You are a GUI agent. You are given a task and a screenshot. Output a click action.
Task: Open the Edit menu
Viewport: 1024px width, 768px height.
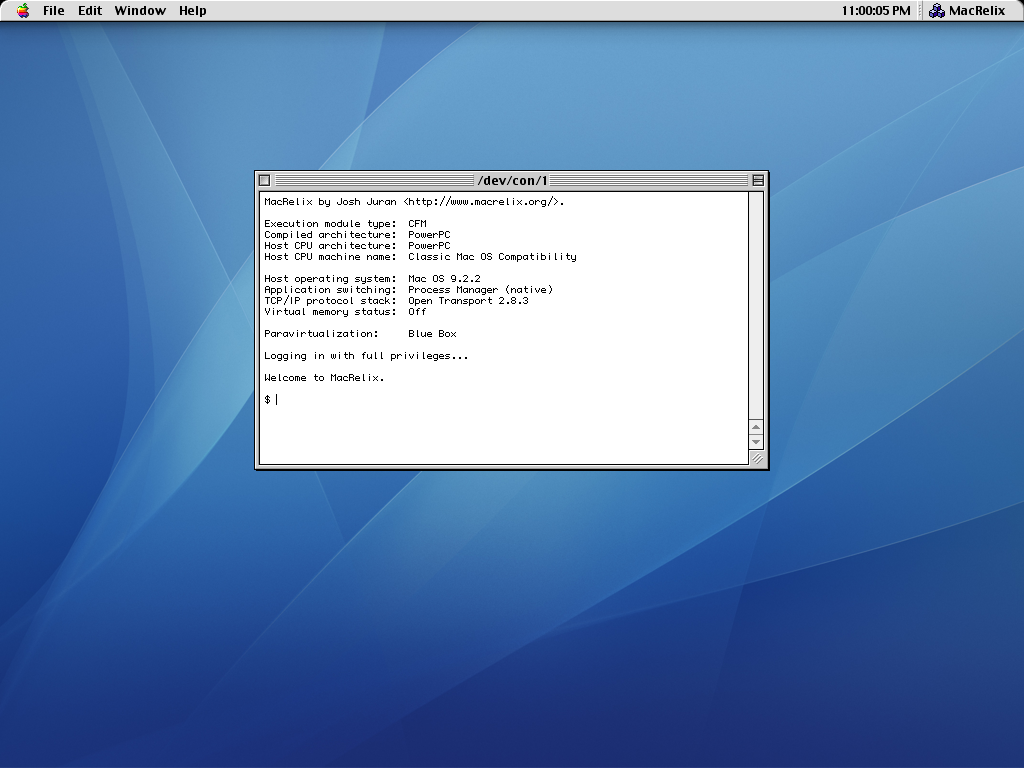(x=89, y=10)
